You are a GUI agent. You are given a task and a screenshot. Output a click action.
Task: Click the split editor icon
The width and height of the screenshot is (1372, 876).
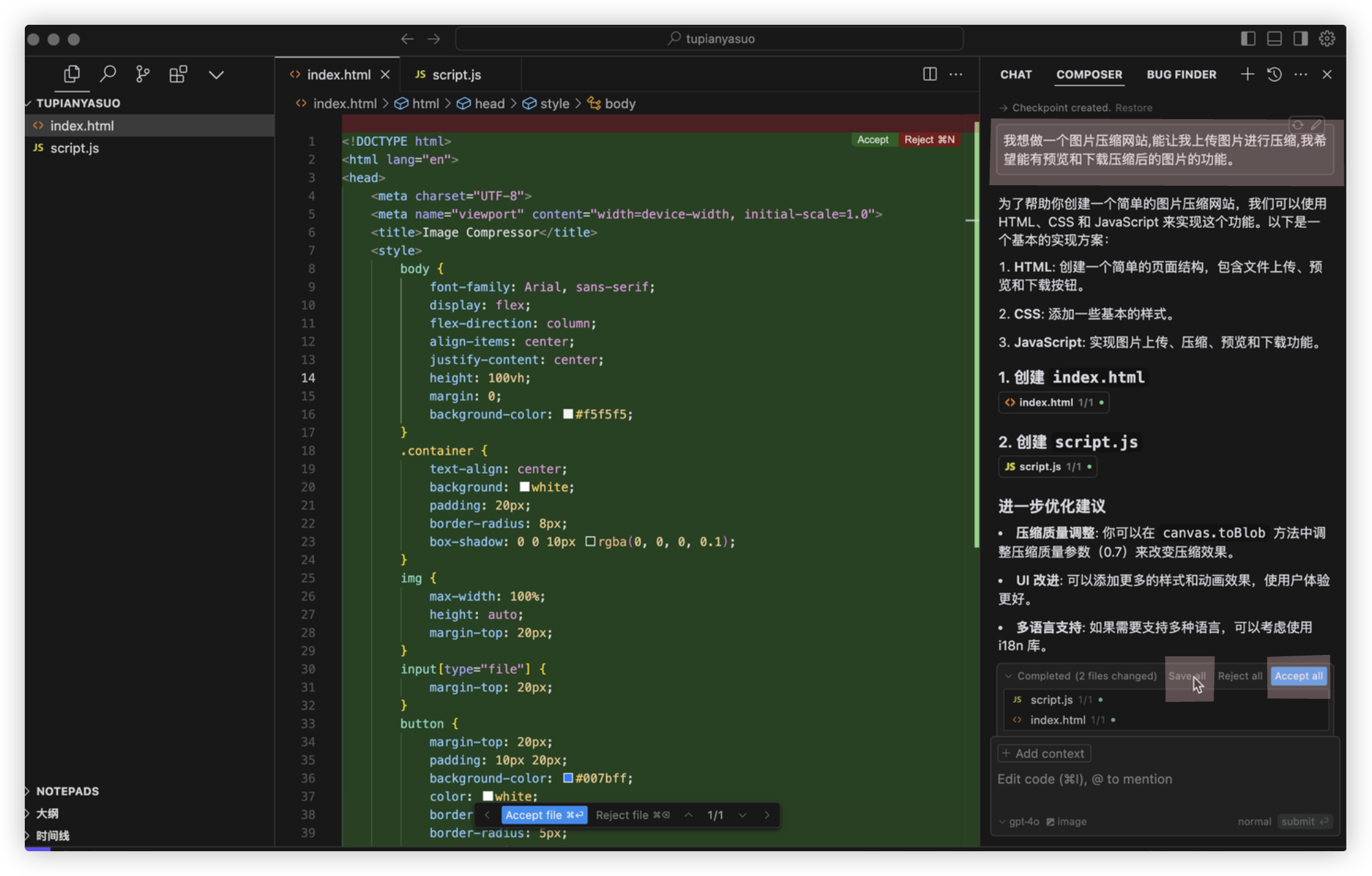point(929,74)
